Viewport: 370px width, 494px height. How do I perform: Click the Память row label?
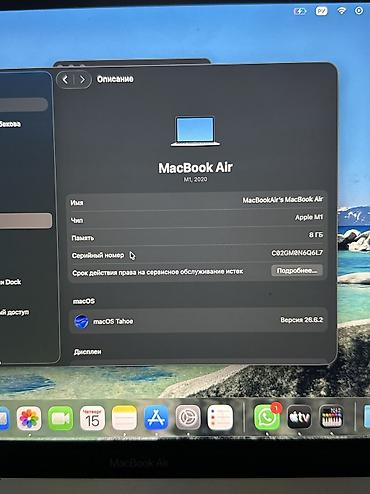pyautogui.click(x=83, y=238)
